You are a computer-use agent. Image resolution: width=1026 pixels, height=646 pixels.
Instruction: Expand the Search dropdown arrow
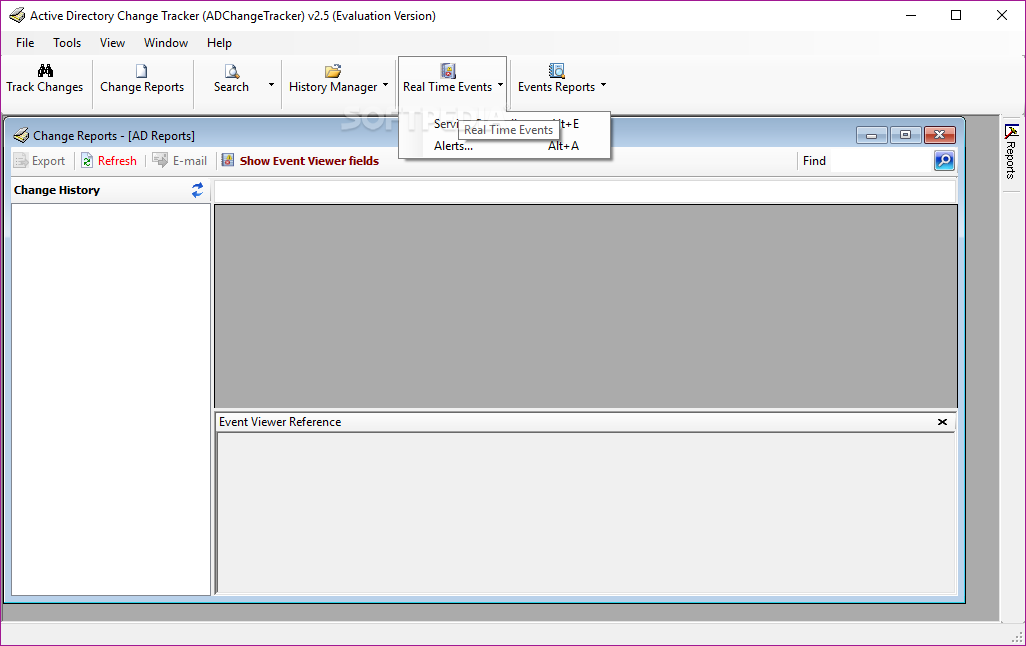pyautogui.click(x=271, y=84)
